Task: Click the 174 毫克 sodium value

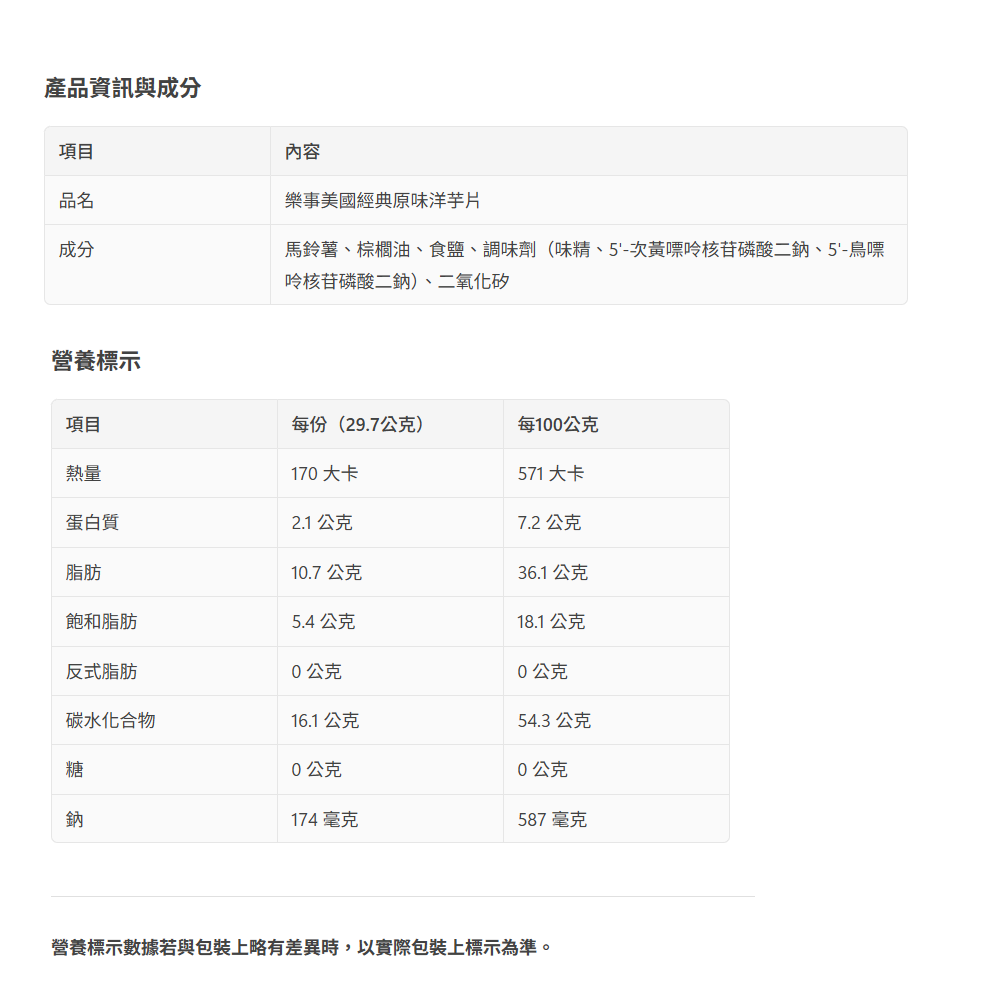Action: click(x=324, y=820)
